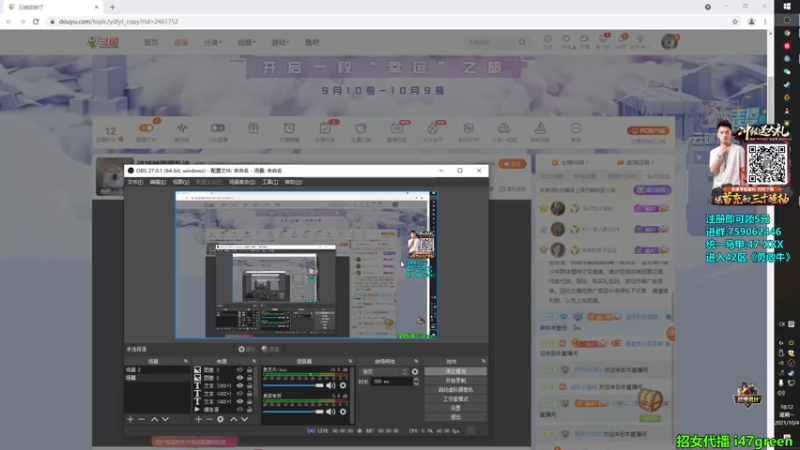Open the 上车一起玩 car icon
The width and height of the screenshot is (800, 450).
click(x=504, y=128)
